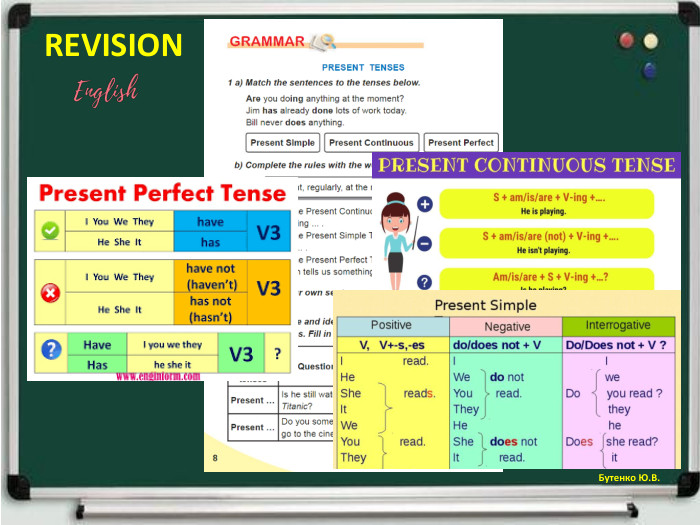Click the question circle icon beside teacher

425,282
